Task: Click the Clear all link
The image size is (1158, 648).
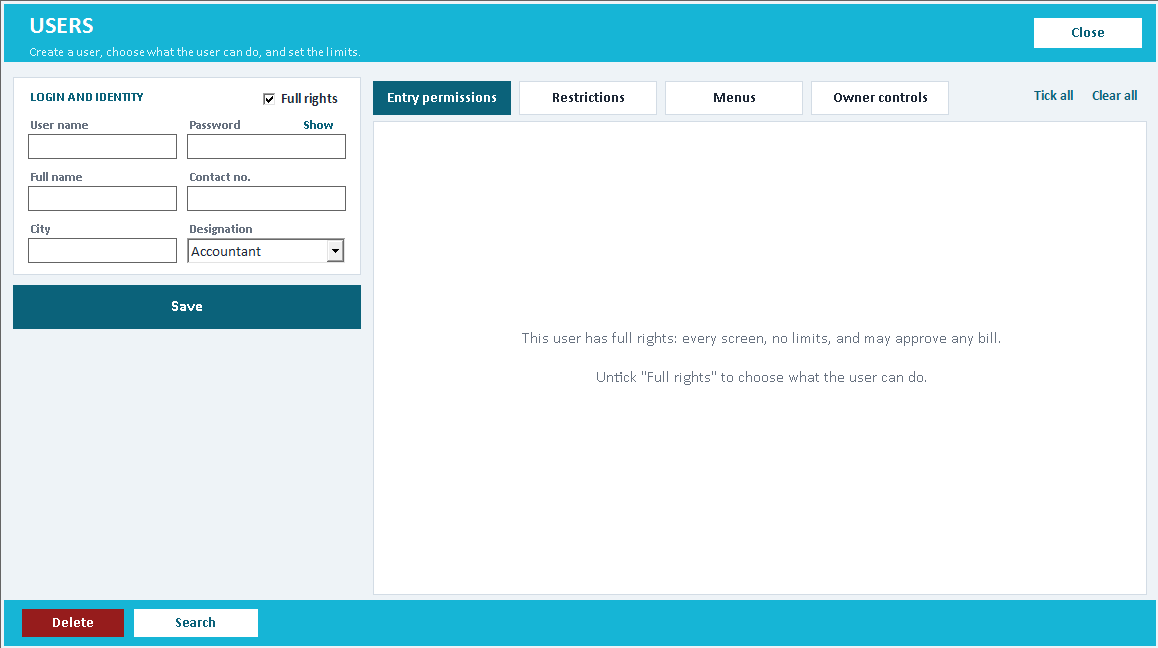Action: [1114, 95]
